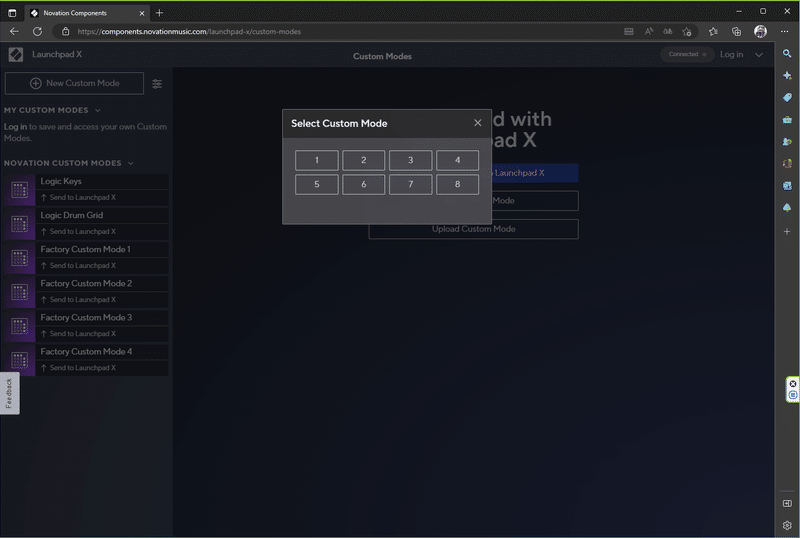Screen dimensions: 800x538
Task: Close the Select Custom Mode dialog
Action: click(478, 123)
